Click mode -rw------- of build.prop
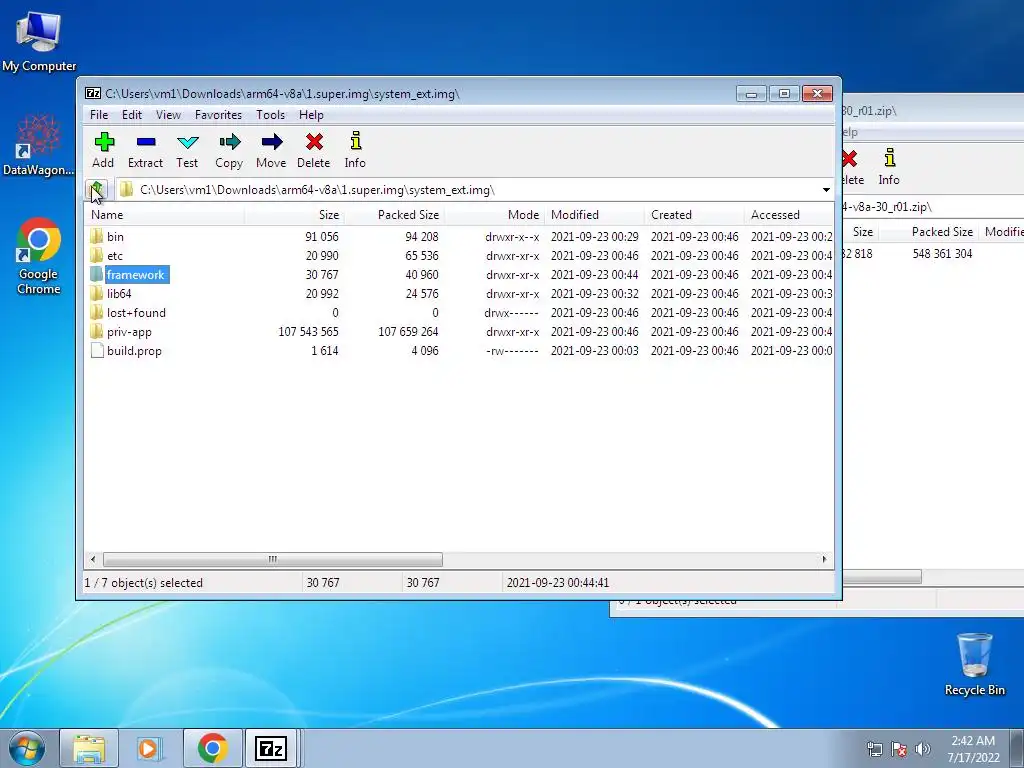 (513, 351)
